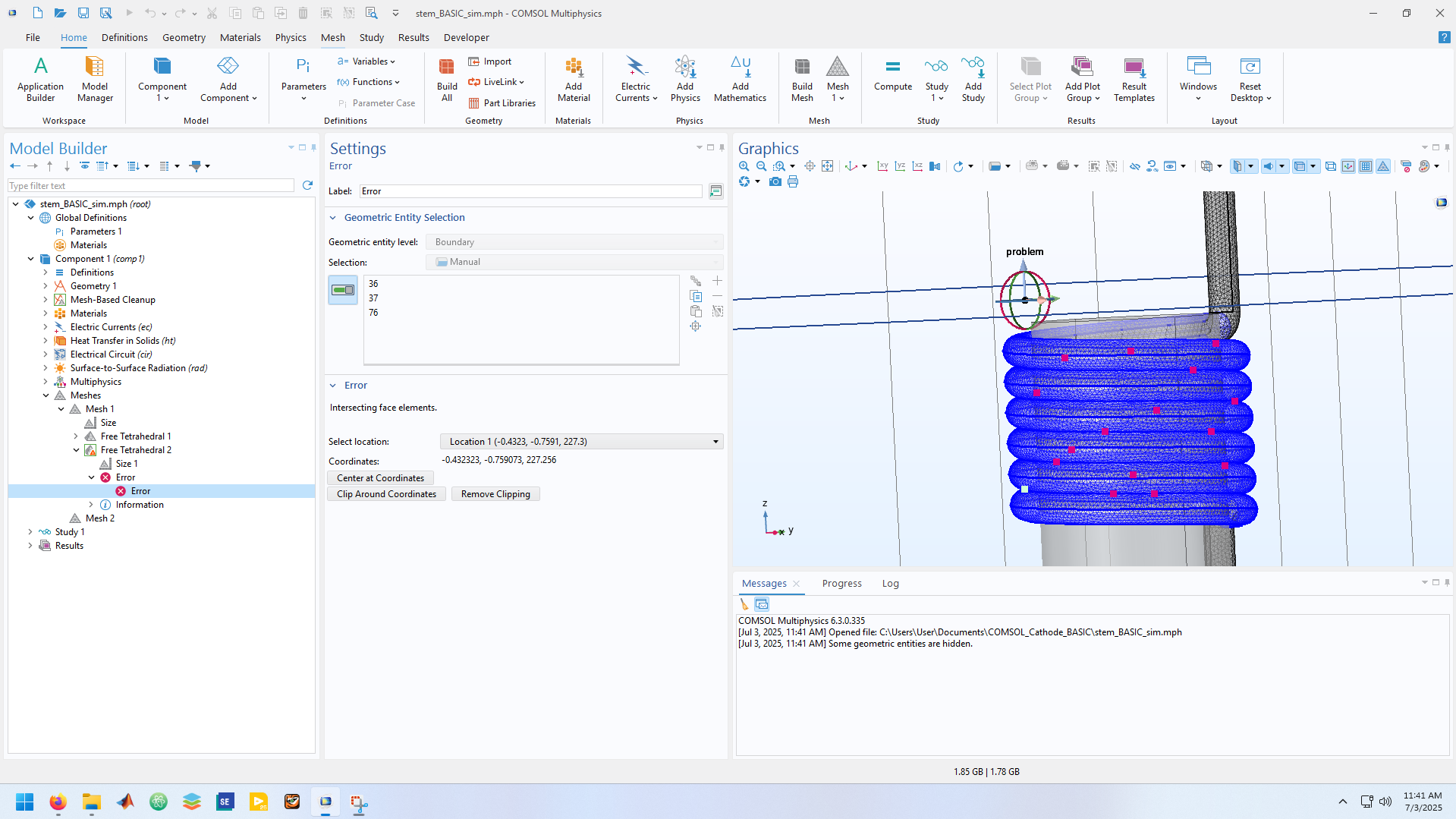Click the Remove Clipping button
Viewport: 1456px width, 819px height.
coord(495,494)
